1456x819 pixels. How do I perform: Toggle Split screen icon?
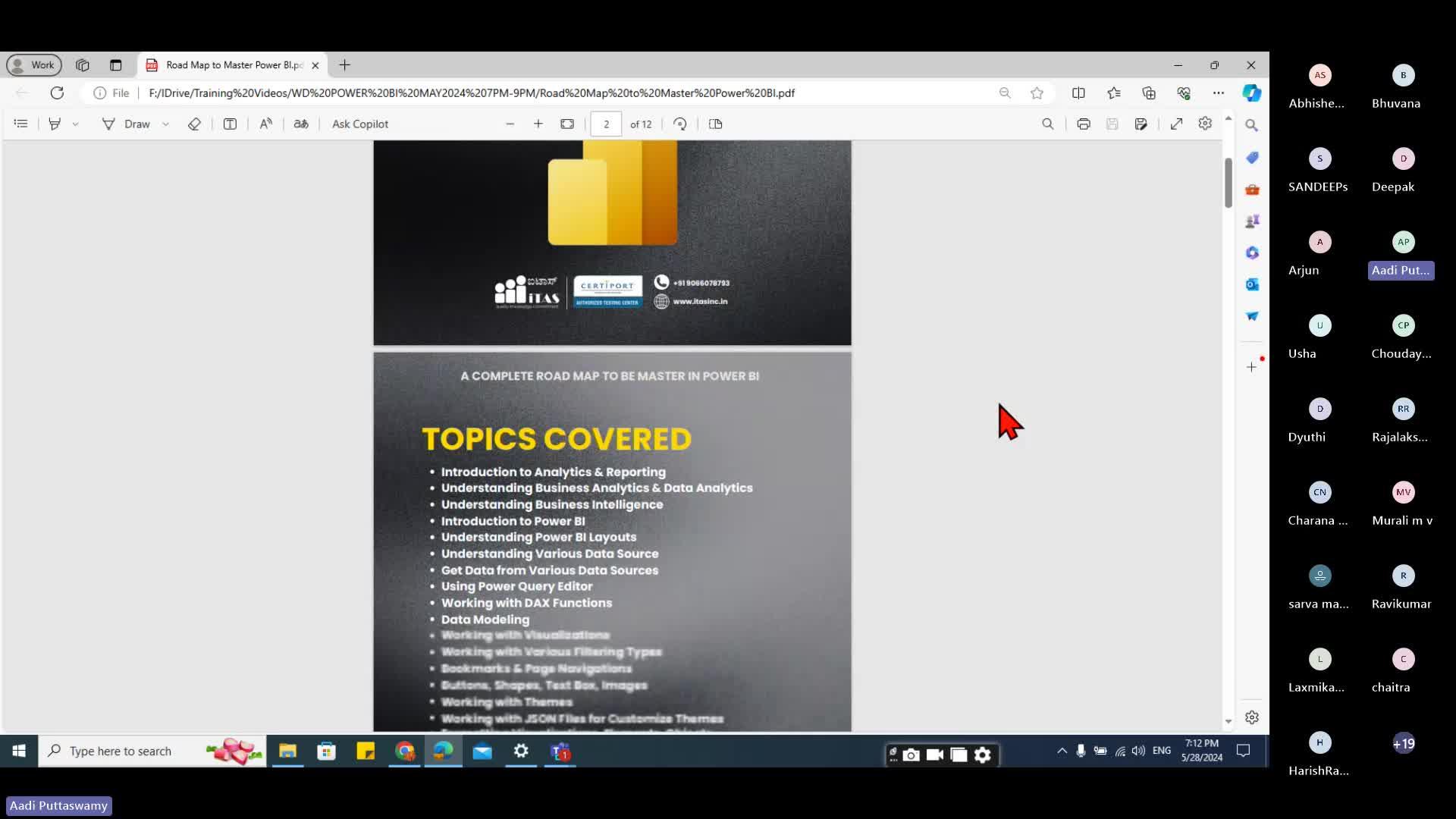pos(1078,93)
